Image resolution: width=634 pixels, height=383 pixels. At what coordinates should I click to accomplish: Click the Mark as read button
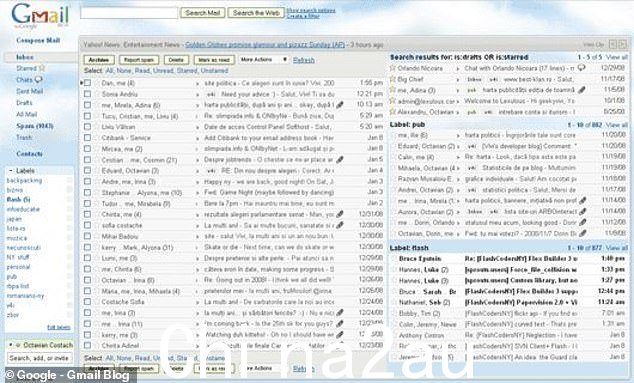pos(214,60)
